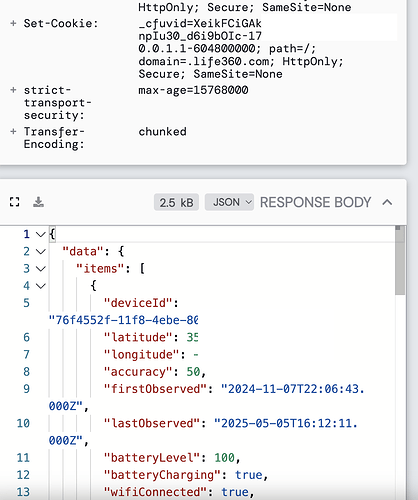Select the deviceId value string
The image size is (418, 500).
123,320
